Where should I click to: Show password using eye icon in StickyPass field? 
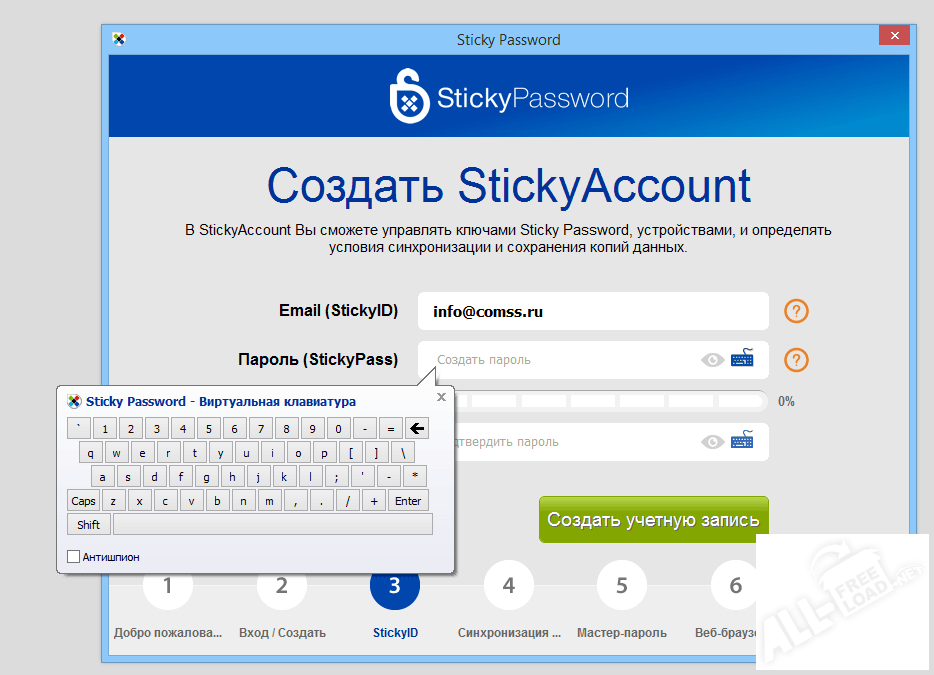pyautogui.click(x=712, y=360)
